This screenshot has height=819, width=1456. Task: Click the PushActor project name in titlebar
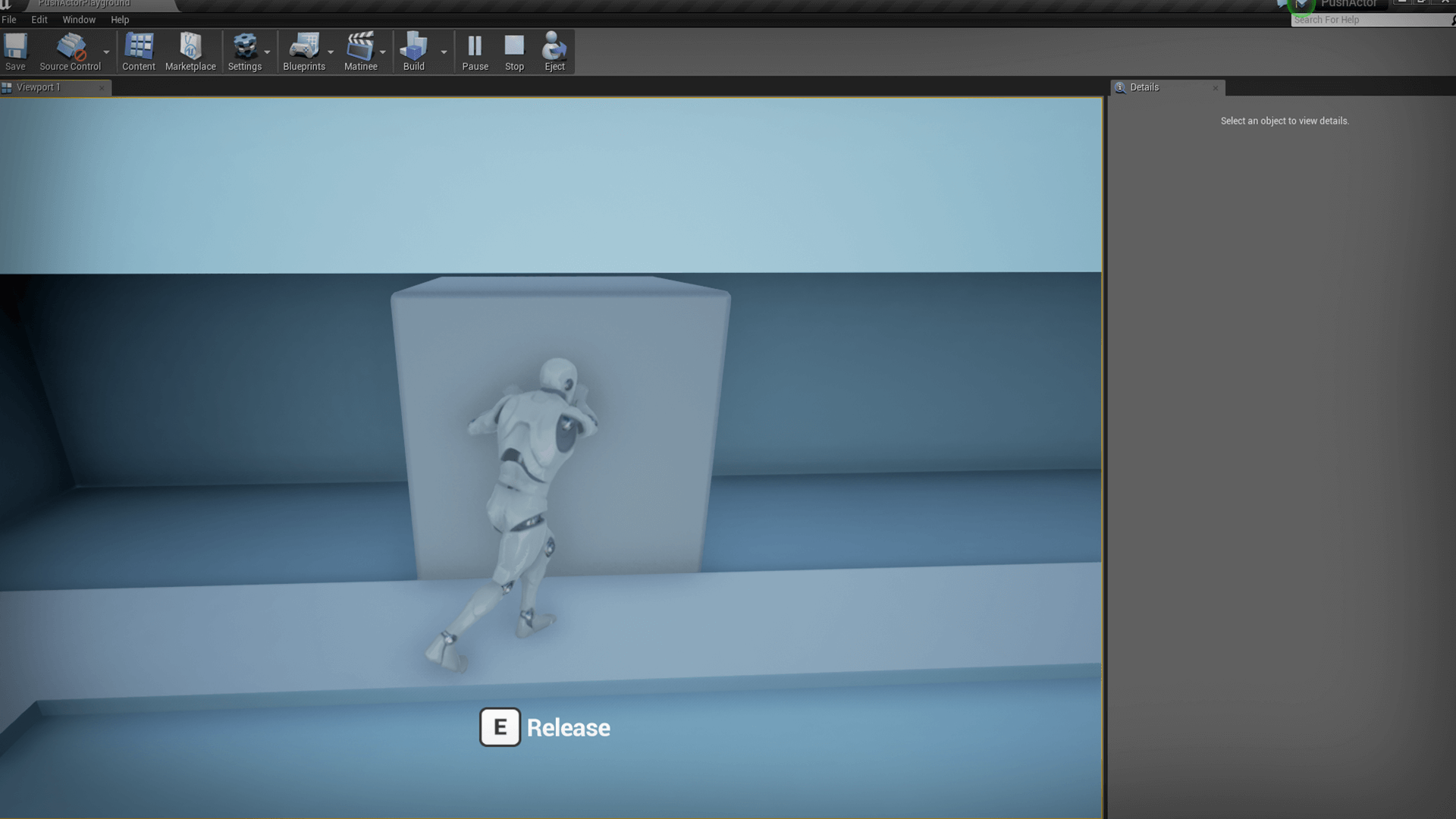[x=1349, y=4]
